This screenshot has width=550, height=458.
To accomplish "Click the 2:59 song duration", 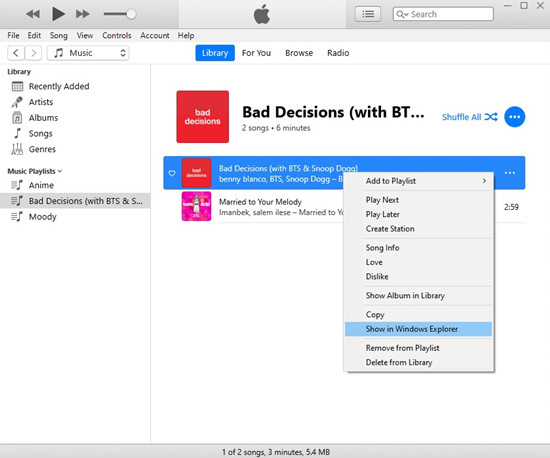I will [x=511, y=207].
